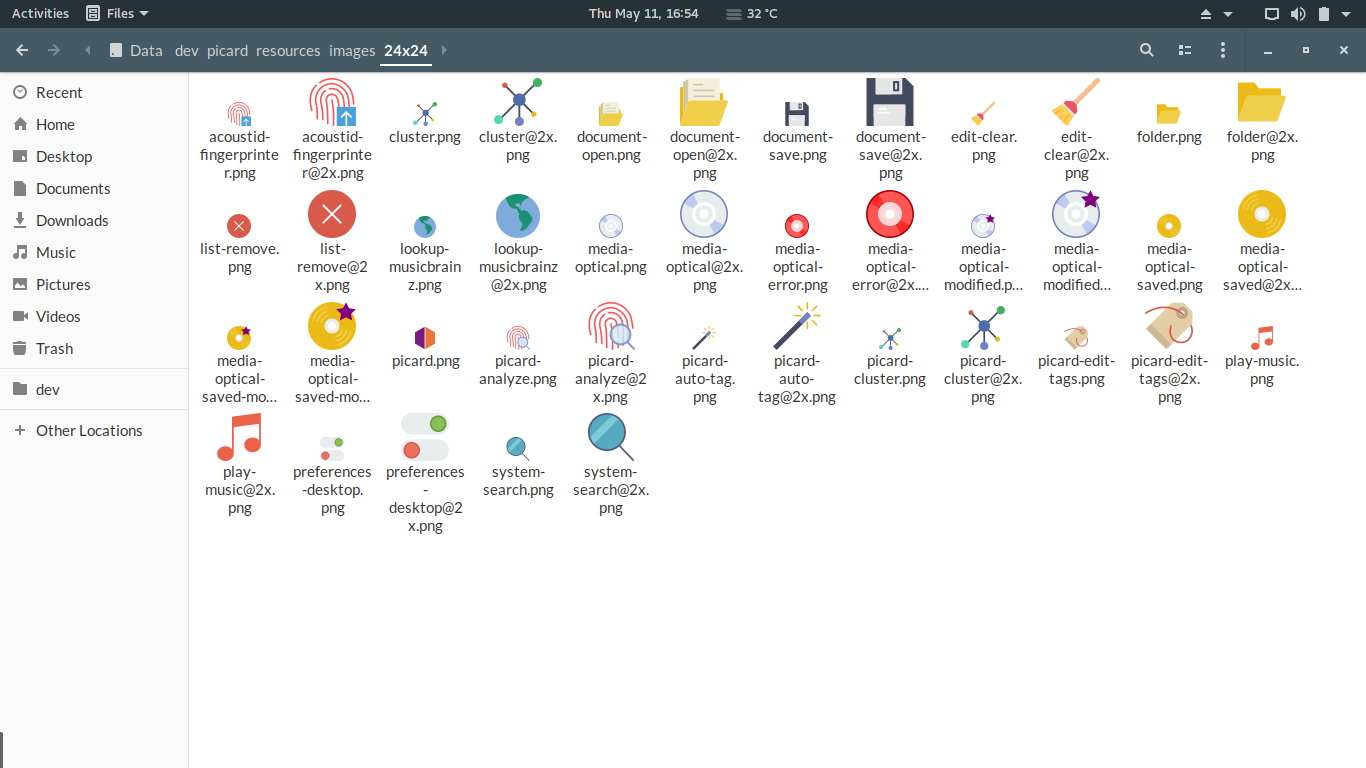
Task: Click the picard-auto-tag@2x.png magic wand icon
Action: click(796, 326)
